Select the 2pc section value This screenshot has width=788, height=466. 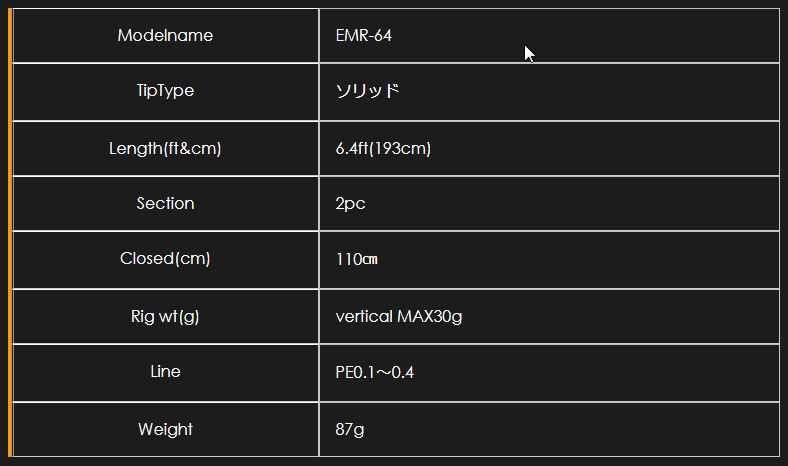click(x=350, y=204)
